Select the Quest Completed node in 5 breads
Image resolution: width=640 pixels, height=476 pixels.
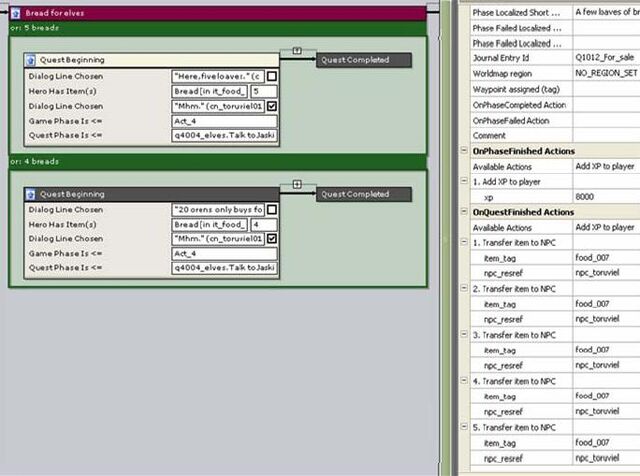364,60
